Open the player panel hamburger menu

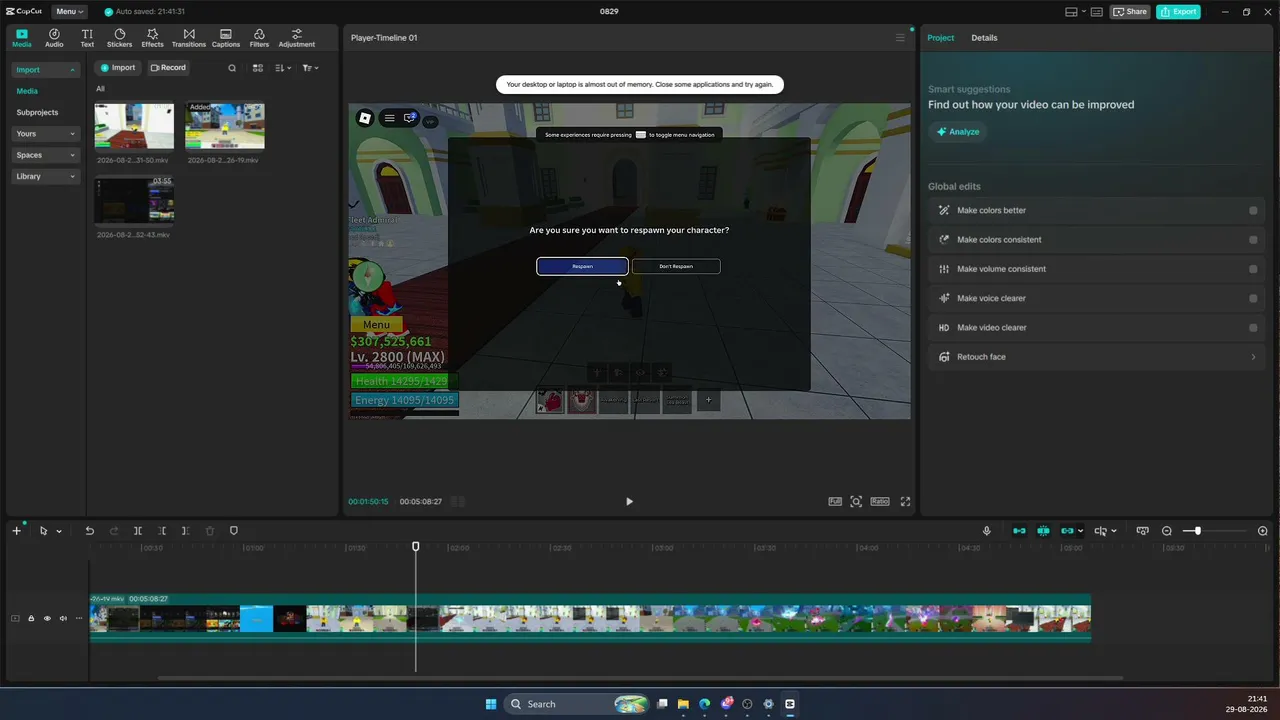(x=900, y=38)
